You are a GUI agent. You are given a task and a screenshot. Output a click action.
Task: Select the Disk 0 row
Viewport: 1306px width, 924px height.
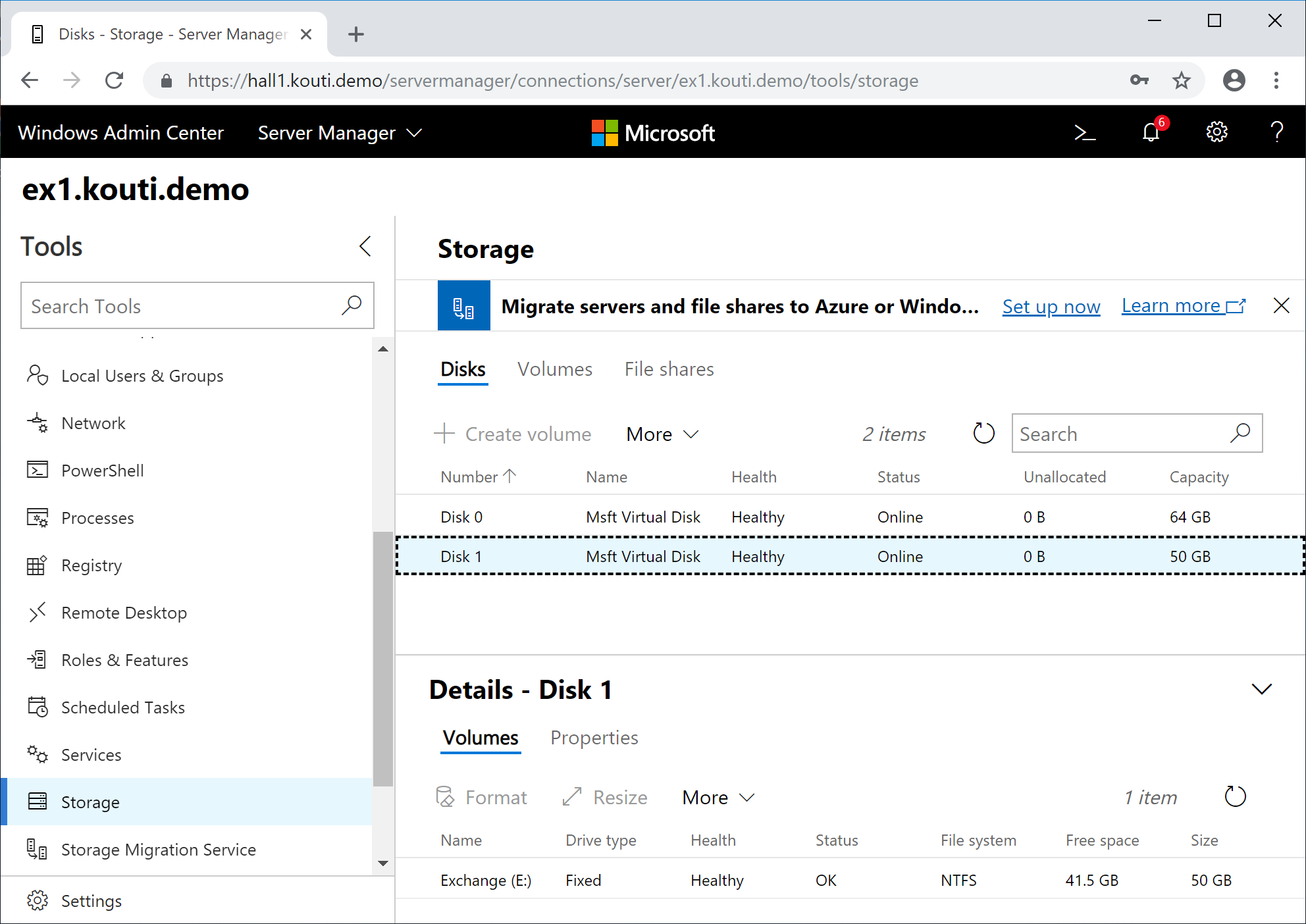click(x=850, y=517)
